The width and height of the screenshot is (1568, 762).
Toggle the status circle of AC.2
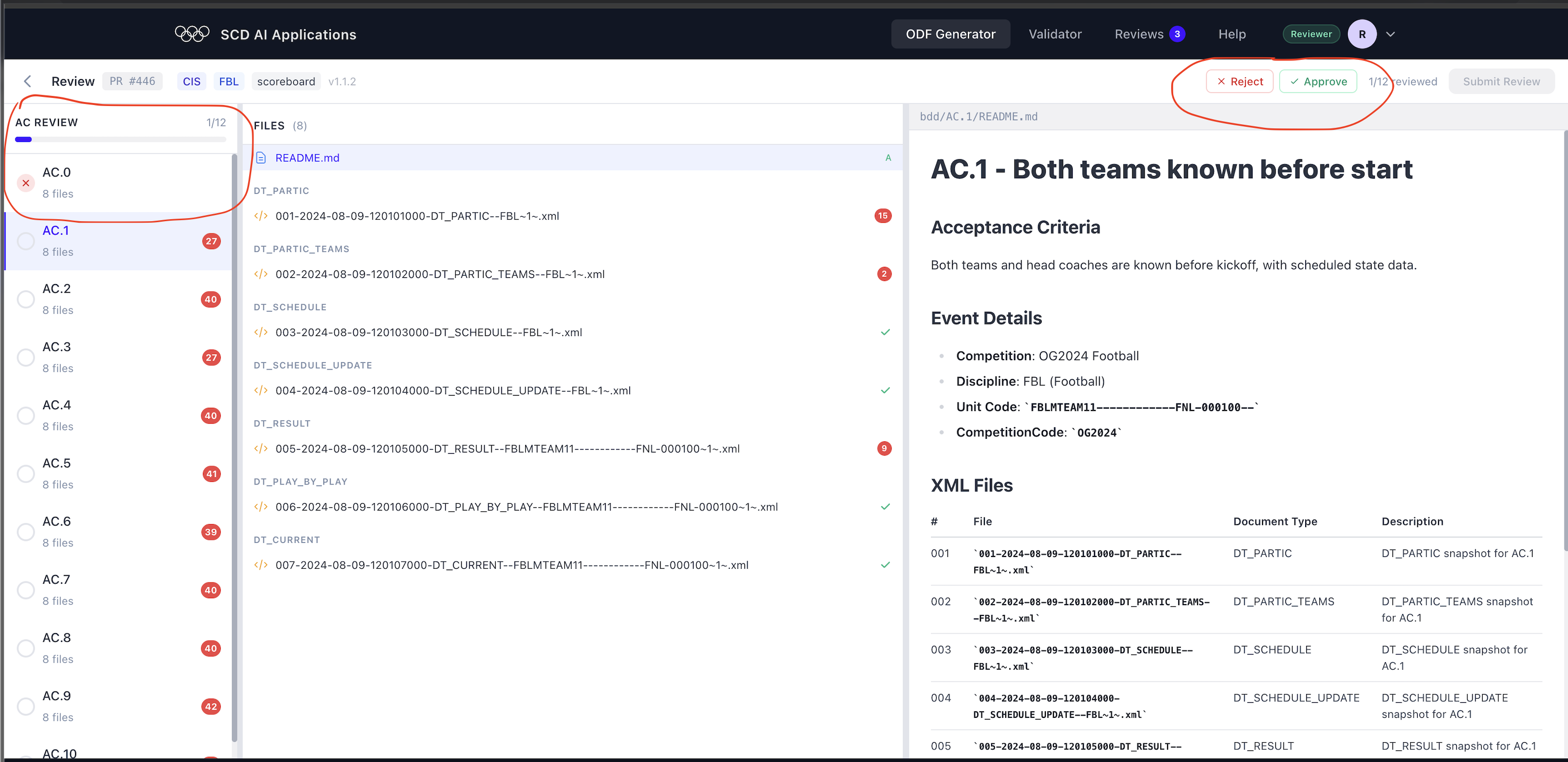25,299
